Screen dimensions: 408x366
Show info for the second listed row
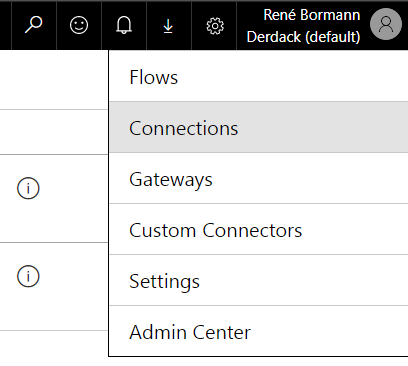(x=28, y=276)
